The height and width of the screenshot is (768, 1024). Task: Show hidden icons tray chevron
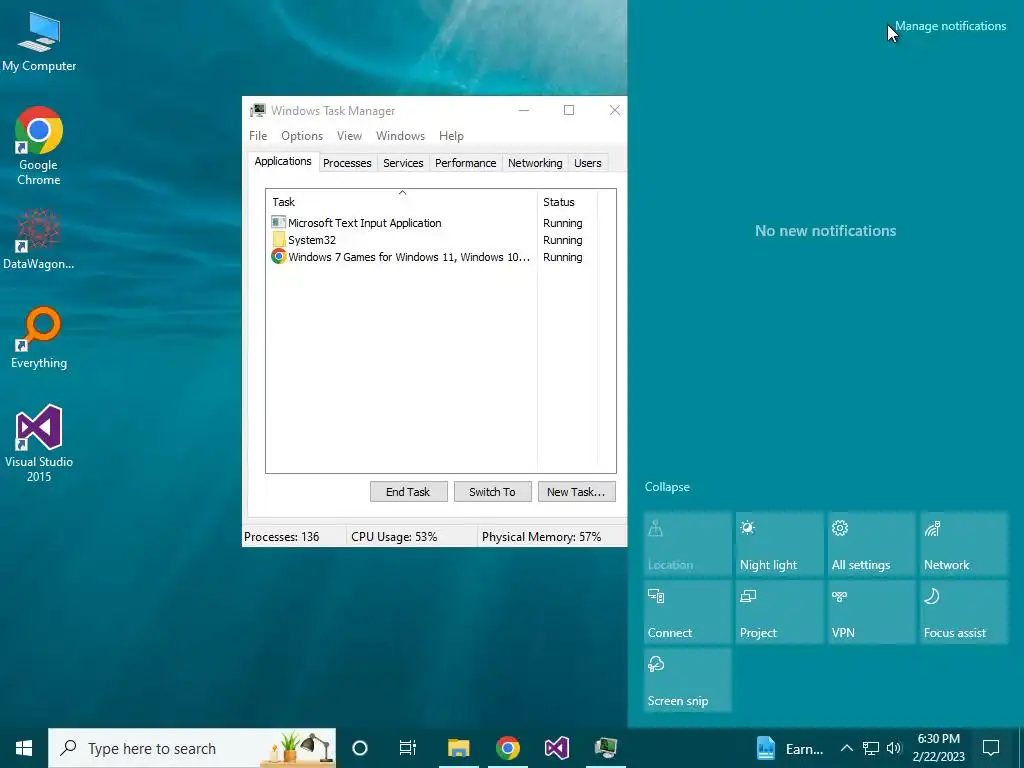pos(846,748)
